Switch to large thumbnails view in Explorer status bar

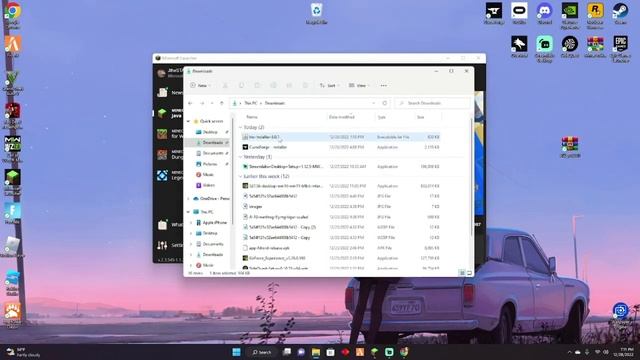469,273
